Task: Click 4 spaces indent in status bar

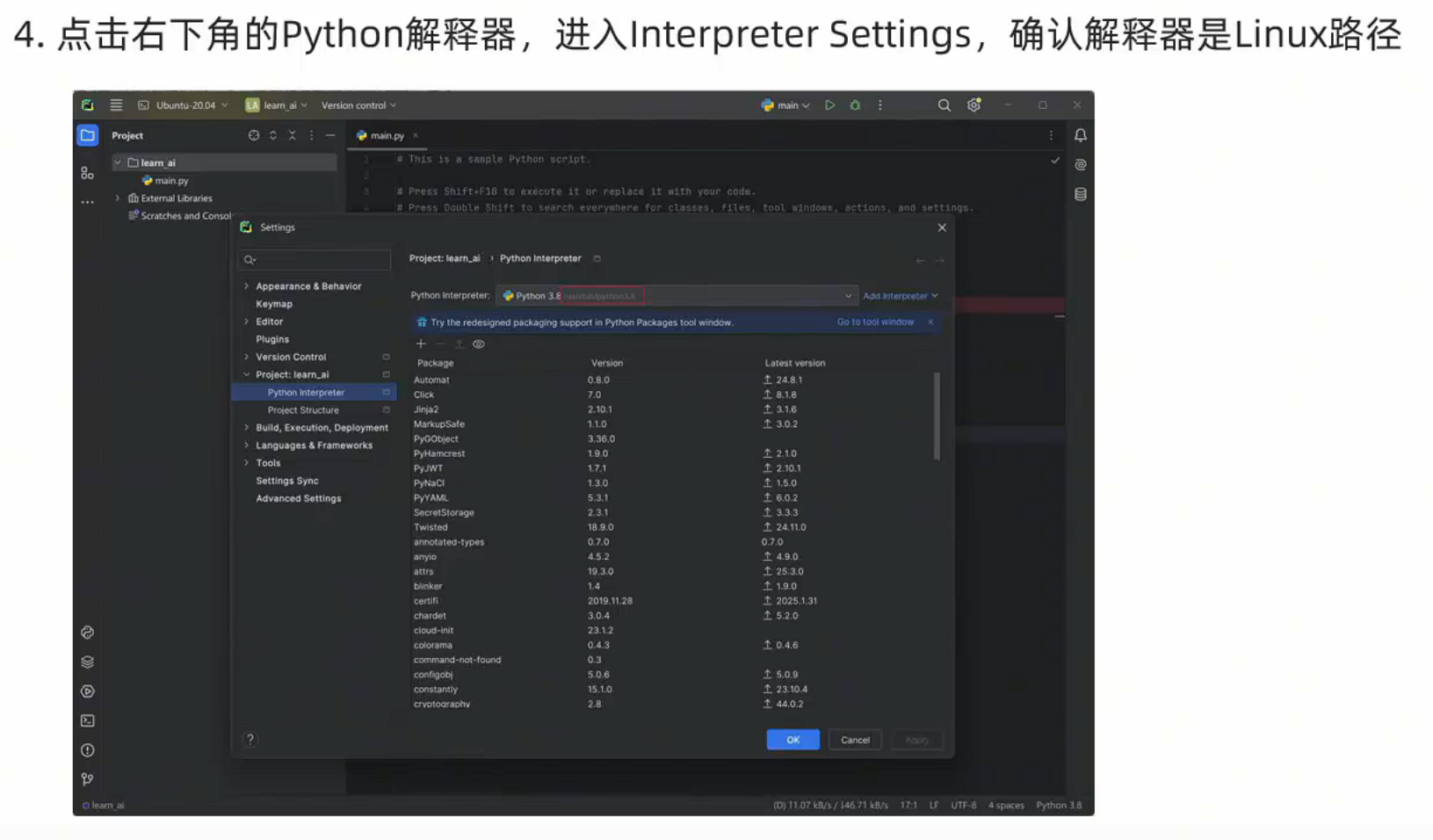Action: 1006,805
